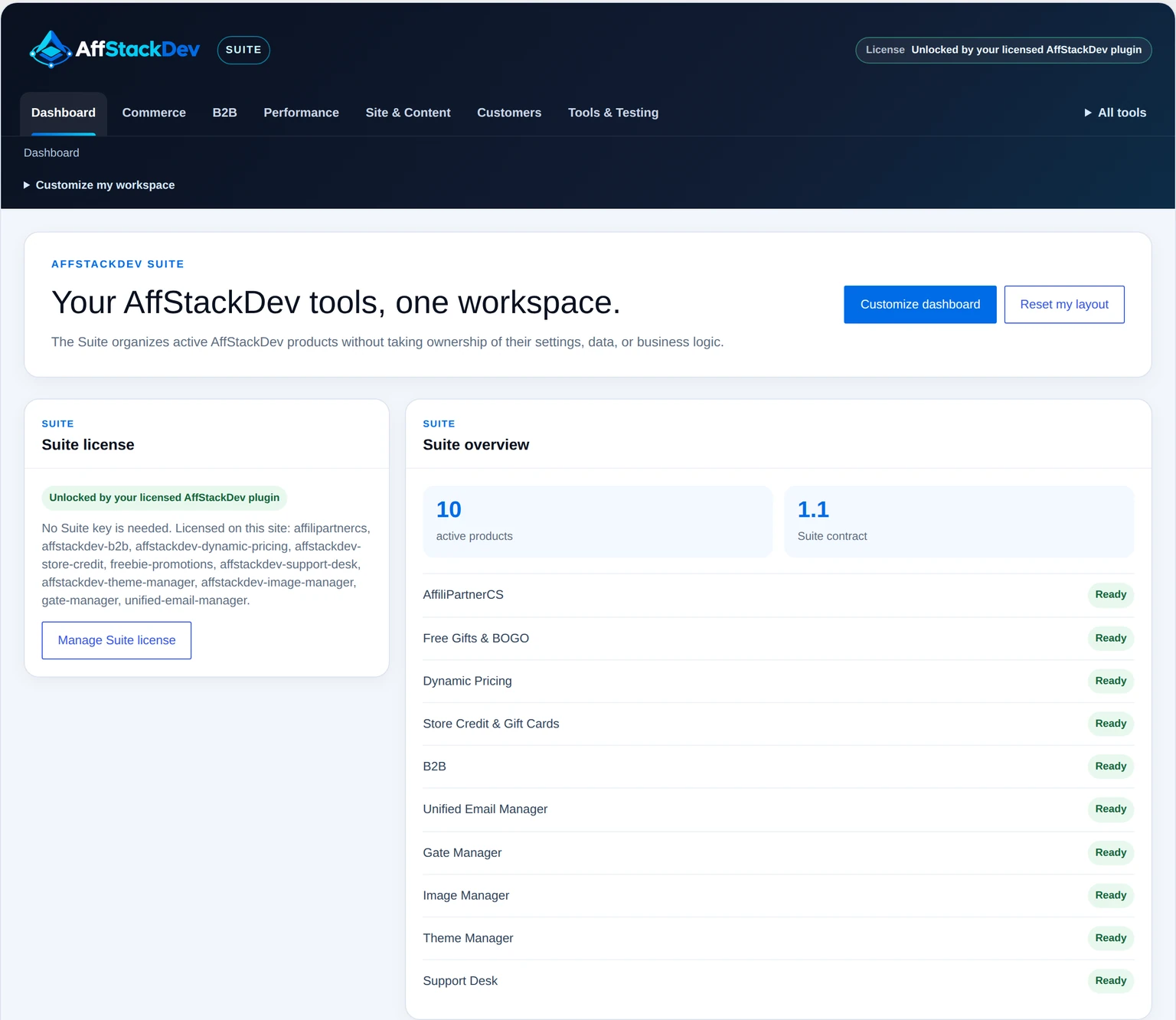Select Gate Manager product row name

coord(462,853)
